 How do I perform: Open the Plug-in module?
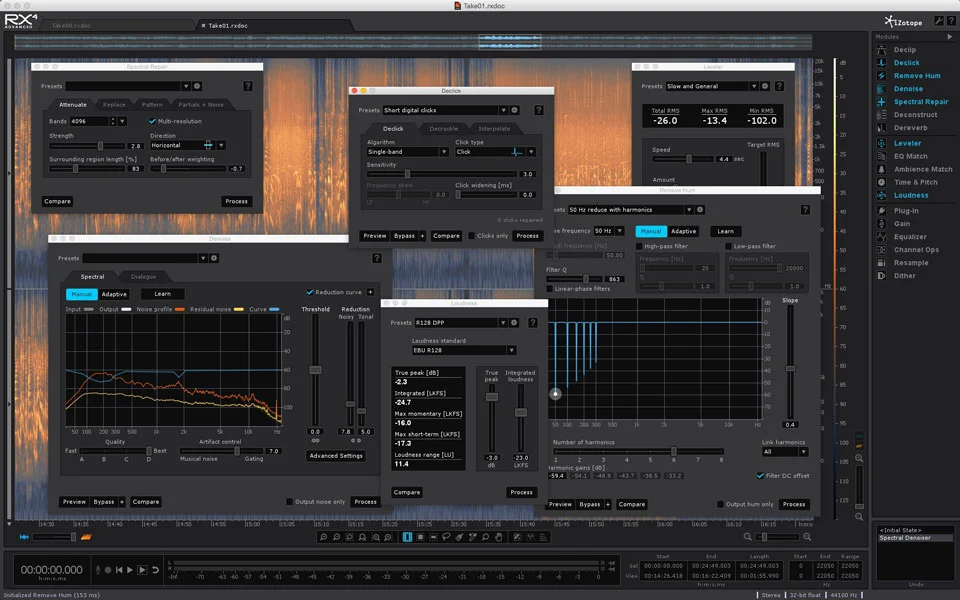(x=906, y=211)
